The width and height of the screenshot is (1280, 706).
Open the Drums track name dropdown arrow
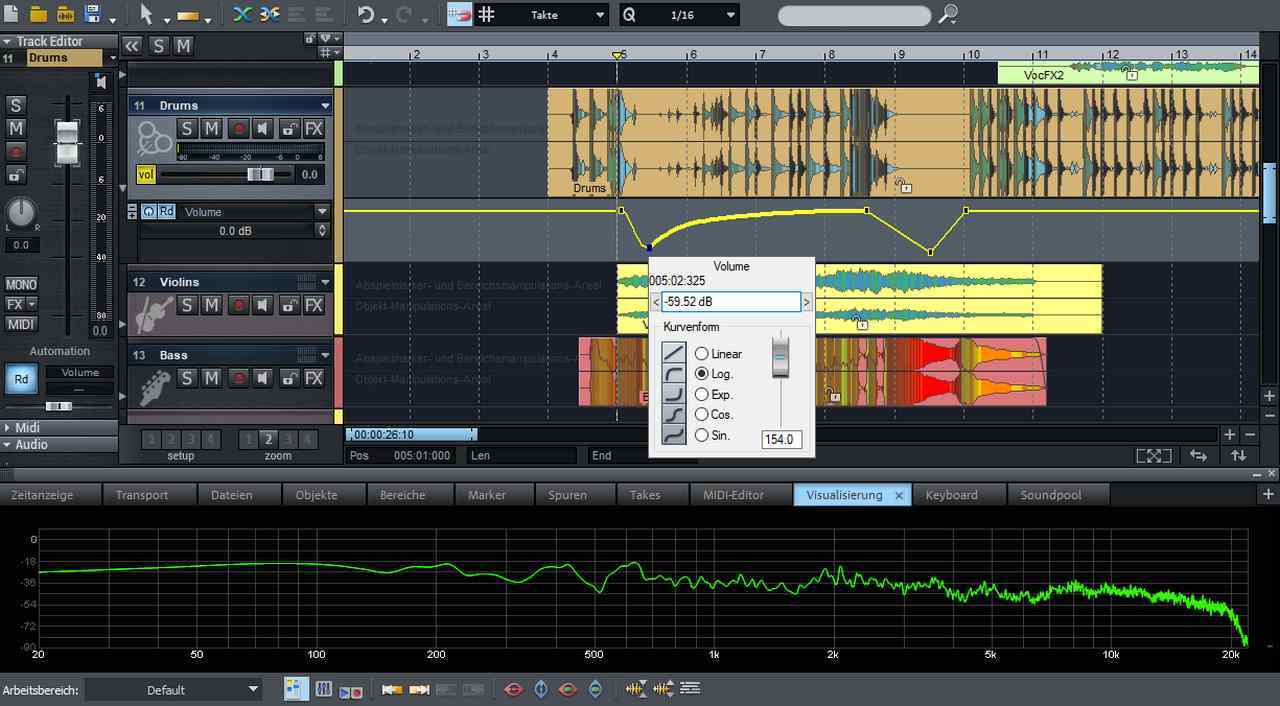325,105
